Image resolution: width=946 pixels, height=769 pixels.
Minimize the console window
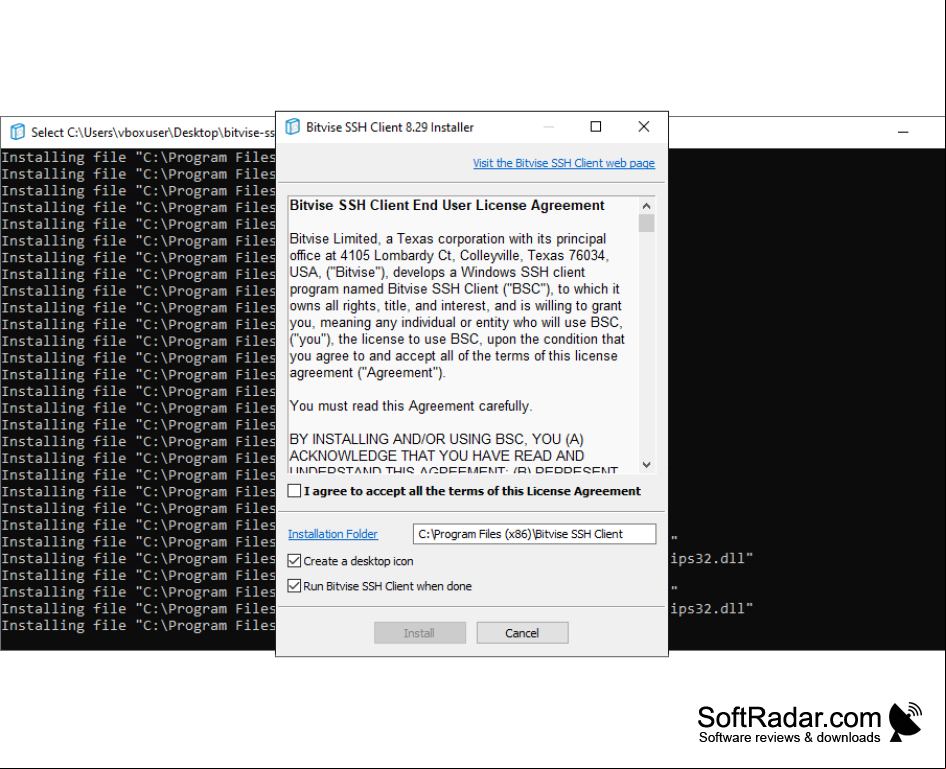[x=903, y=132]
